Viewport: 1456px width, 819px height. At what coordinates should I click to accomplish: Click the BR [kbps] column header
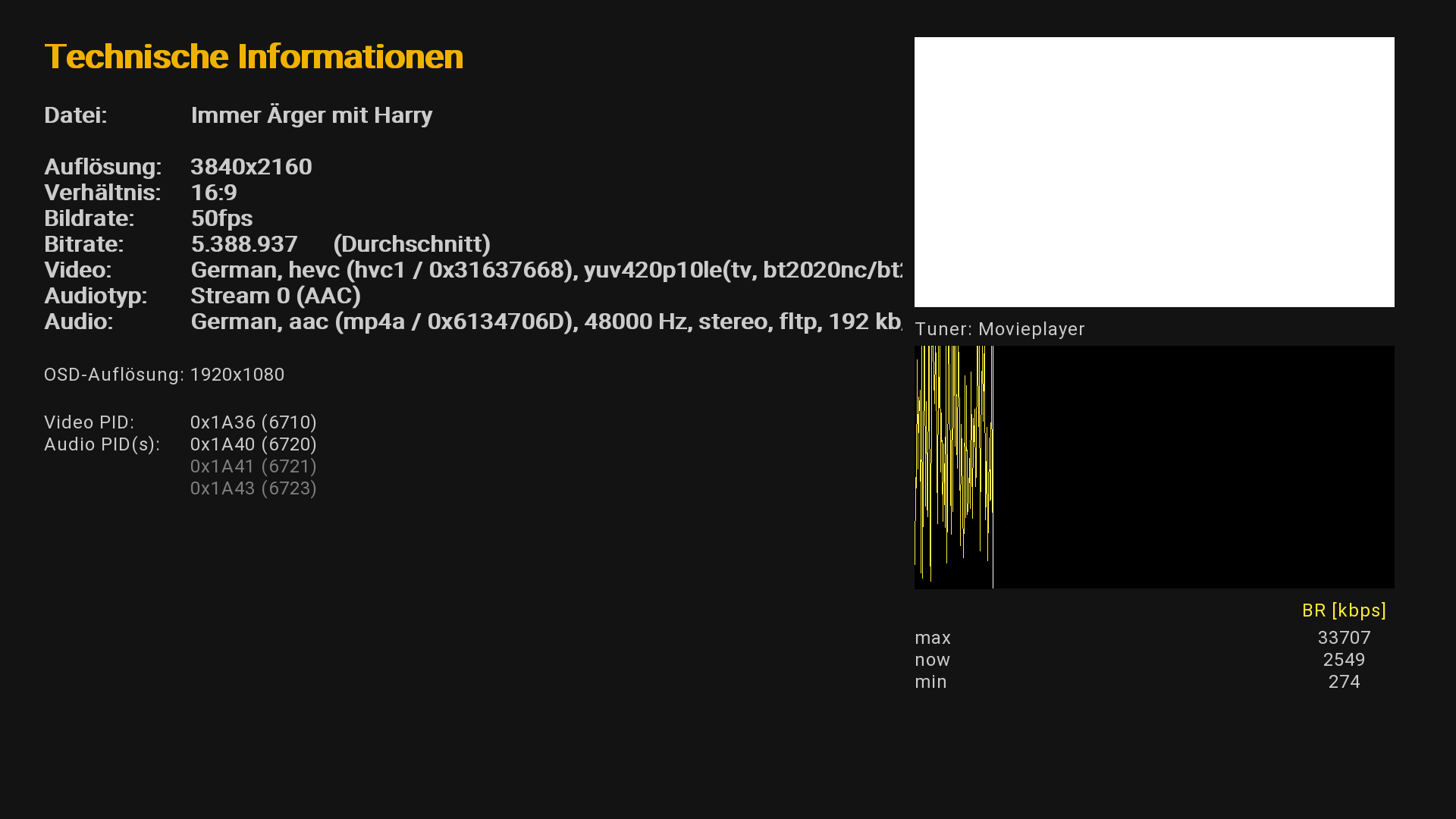[x=1343, y=610]
